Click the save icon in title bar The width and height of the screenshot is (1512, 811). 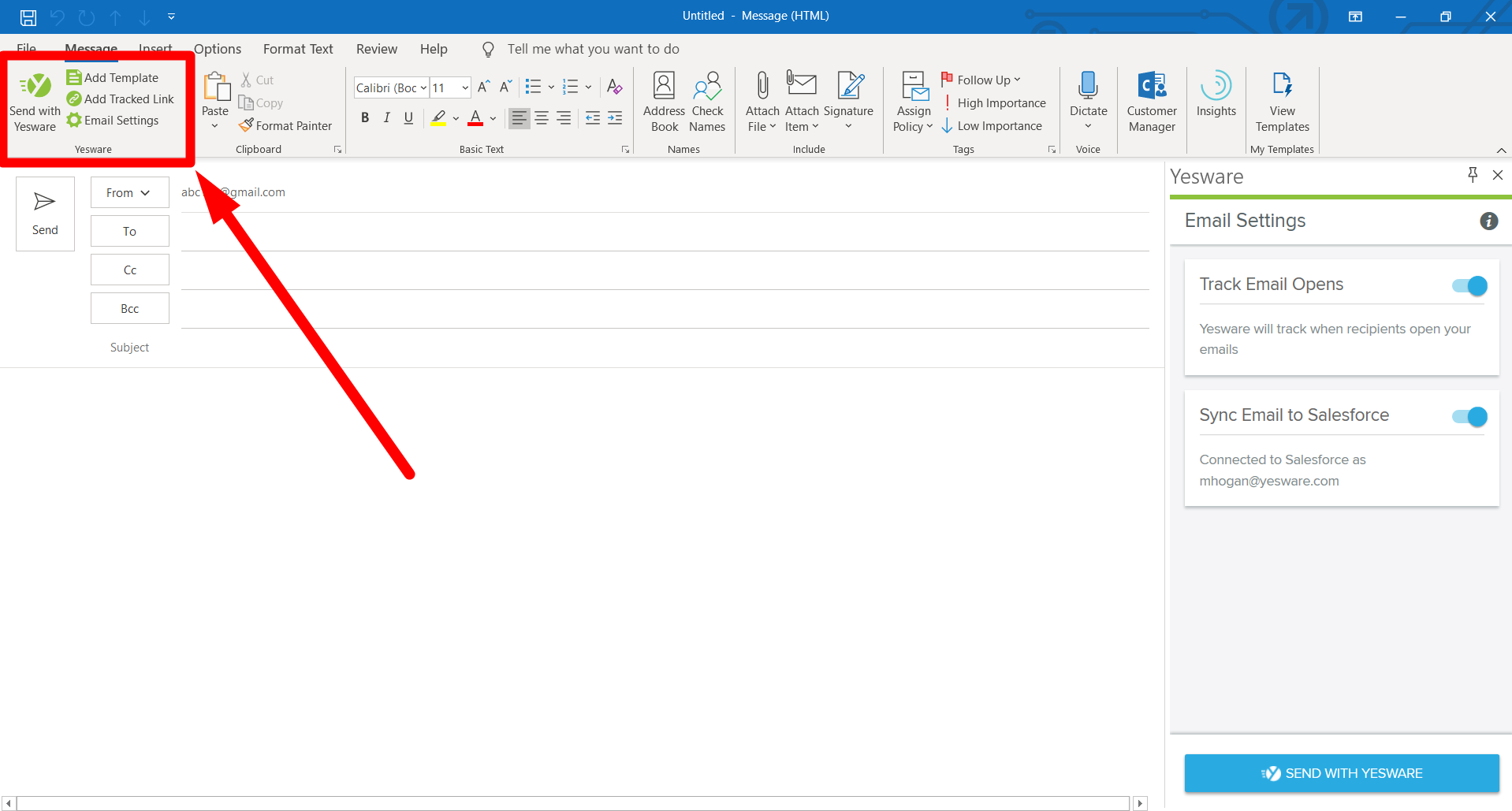coord(28,17)
